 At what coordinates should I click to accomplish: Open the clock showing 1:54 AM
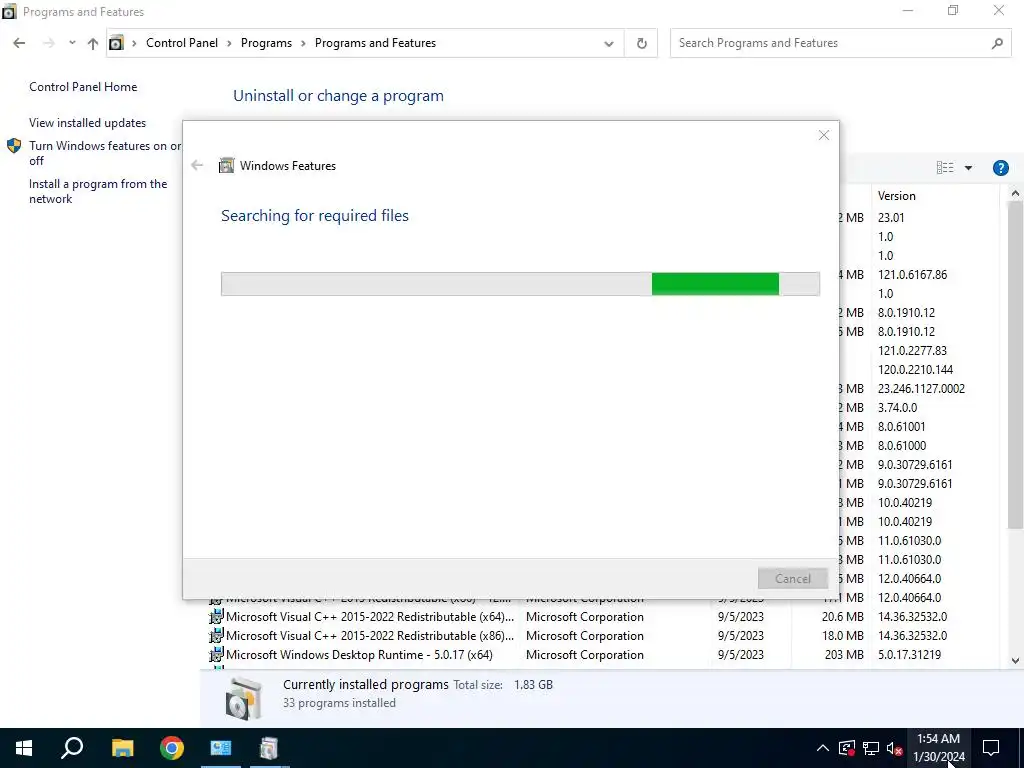938,748
